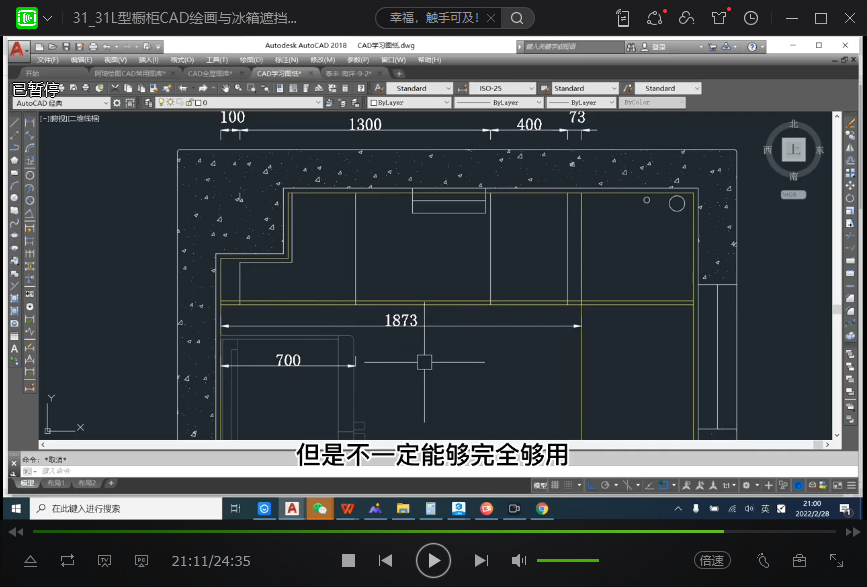Image resolution: width=867 pixels, height=587 pixels.
Task: Click the eject open-file icon
Action: click(30, 561)
